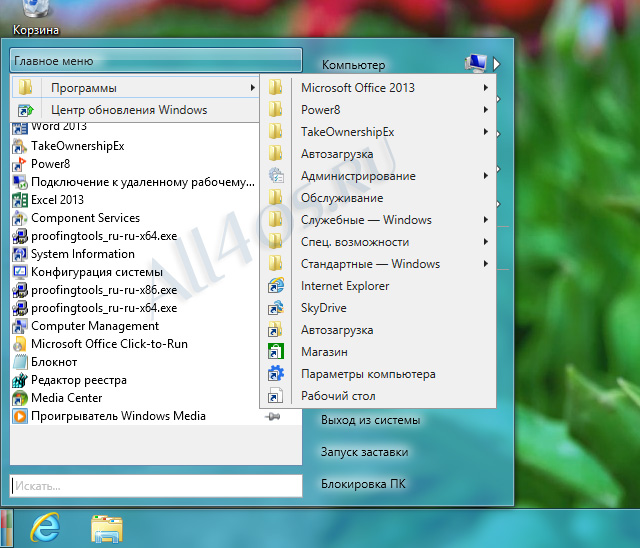Click the Искать search field

156,486
